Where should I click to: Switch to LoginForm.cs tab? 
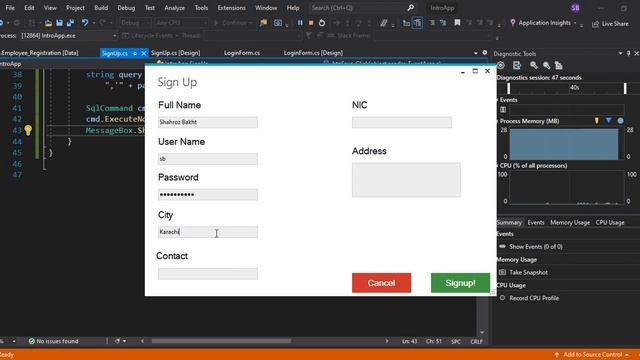(x=242, y=53)
